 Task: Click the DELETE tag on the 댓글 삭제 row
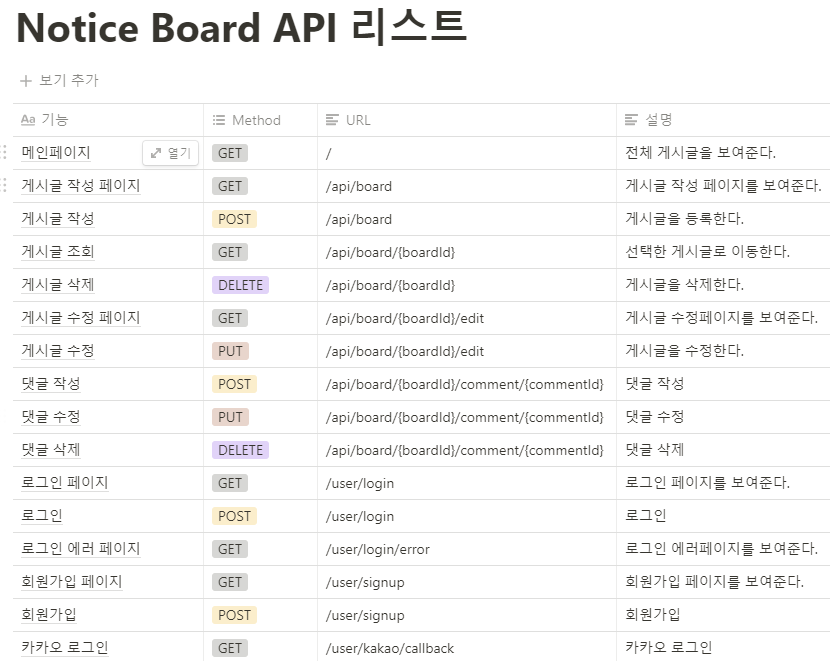click(x=240, y=449)
